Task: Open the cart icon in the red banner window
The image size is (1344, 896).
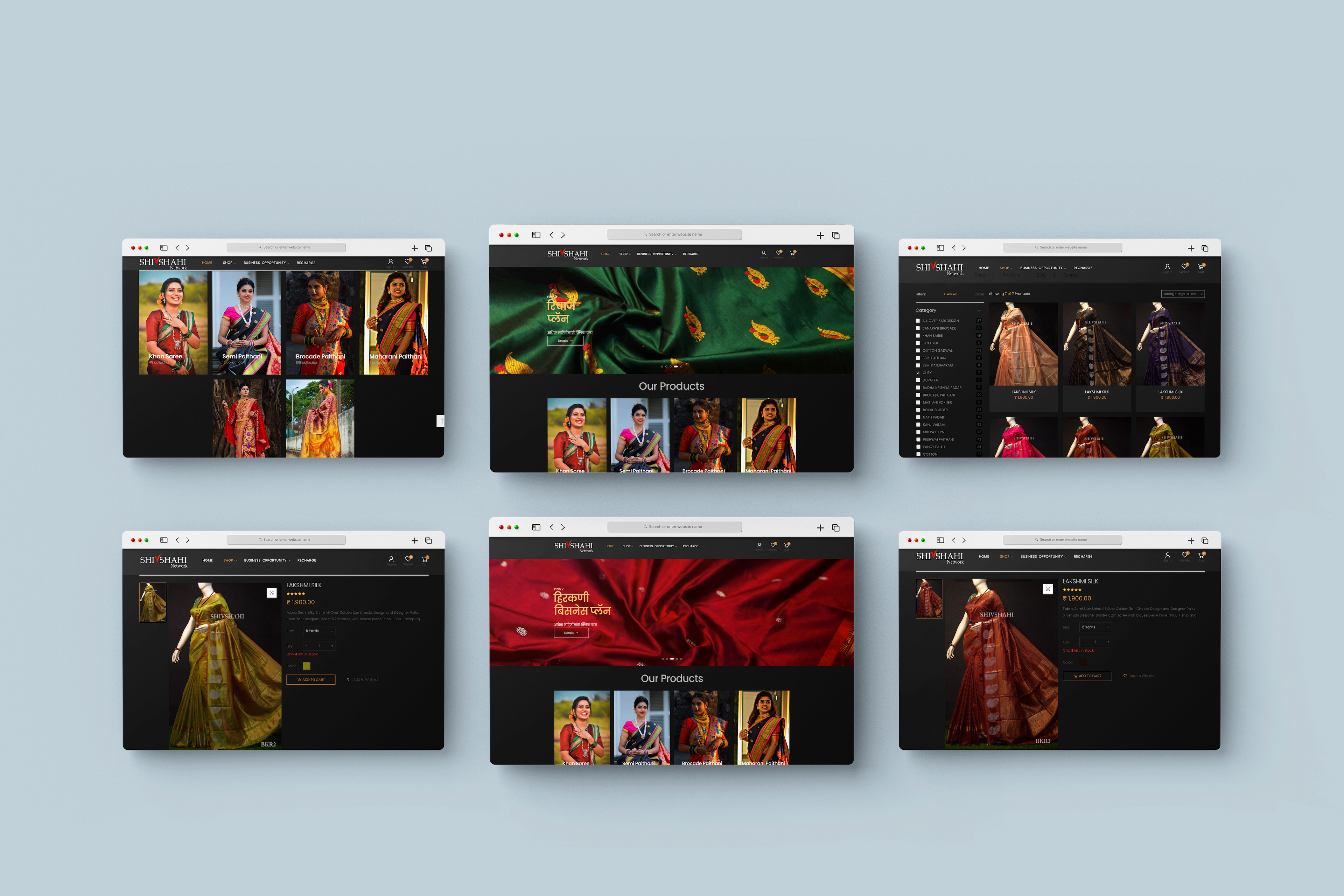Action: click(787, 545)
